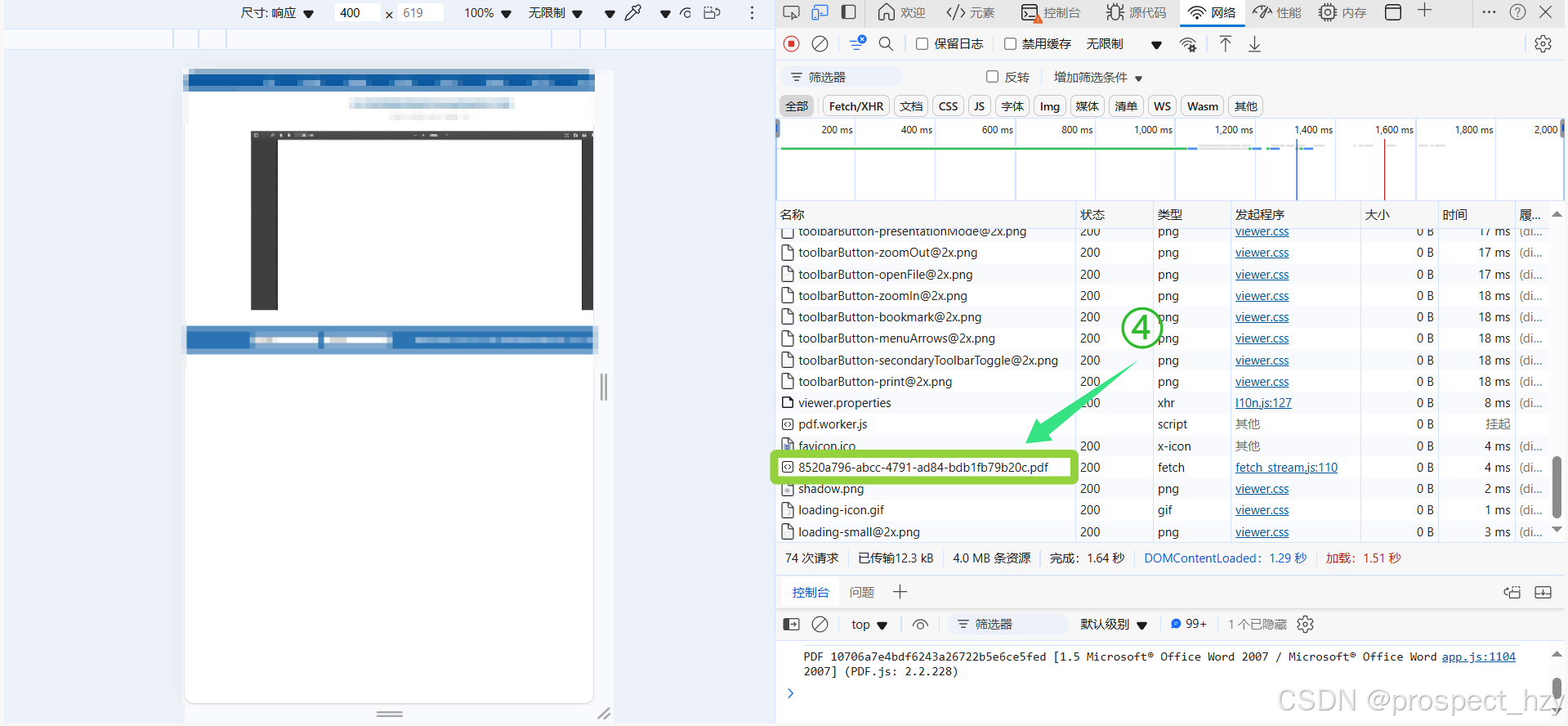
Task: Stop recording network log
Action: coord(791,44)
